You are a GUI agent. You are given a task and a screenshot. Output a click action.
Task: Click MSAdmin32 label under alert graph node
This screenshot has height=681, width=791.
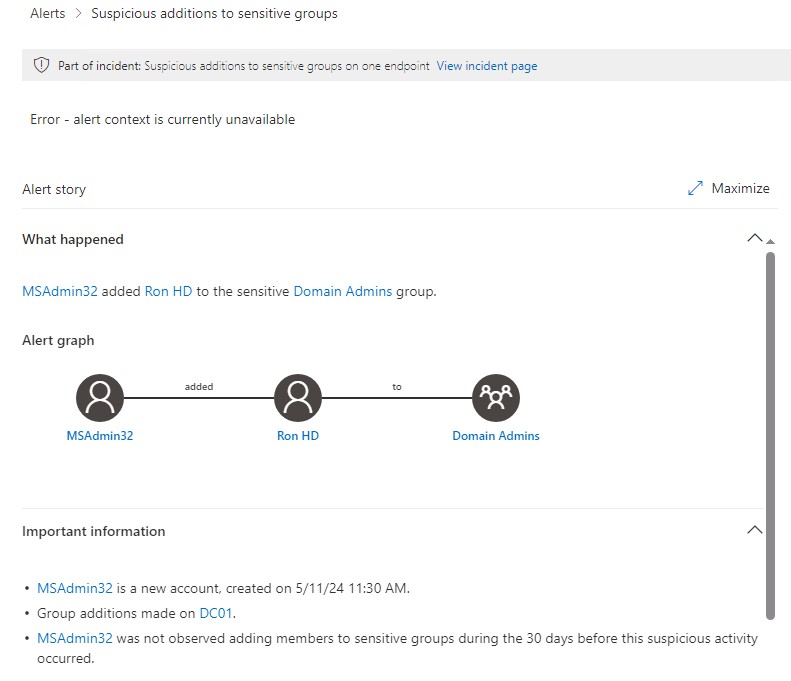(99, 436)
